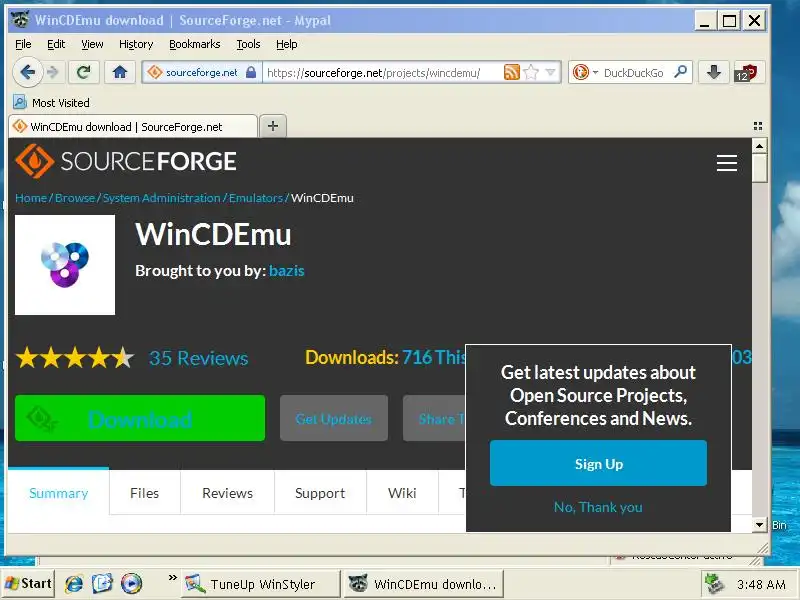Click the system tray network icon
Image resolution: width=800 pixels, height=600 pixels.
point(715,584)
